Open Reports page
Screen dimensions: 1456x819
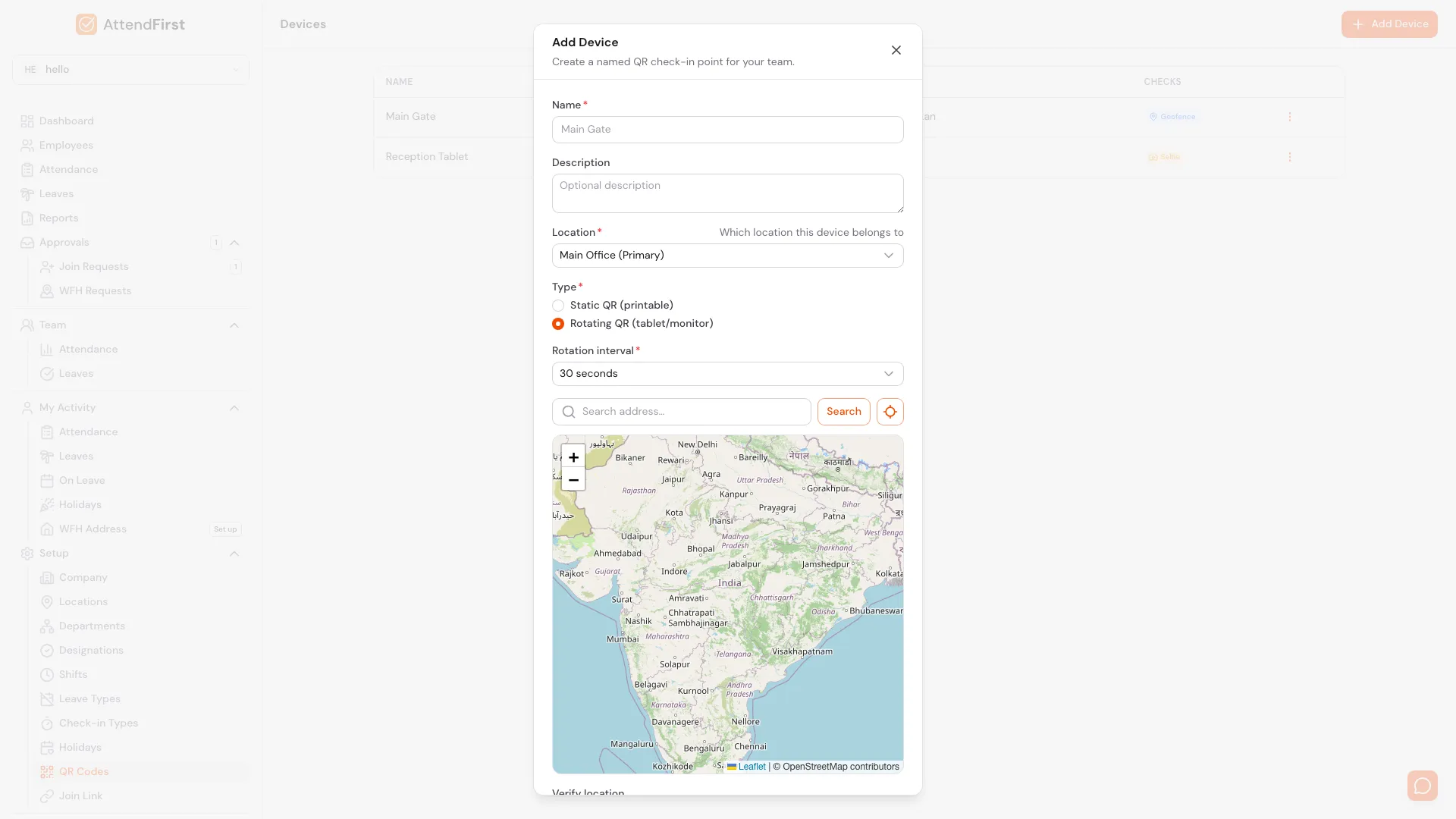(x=58, y=218)
